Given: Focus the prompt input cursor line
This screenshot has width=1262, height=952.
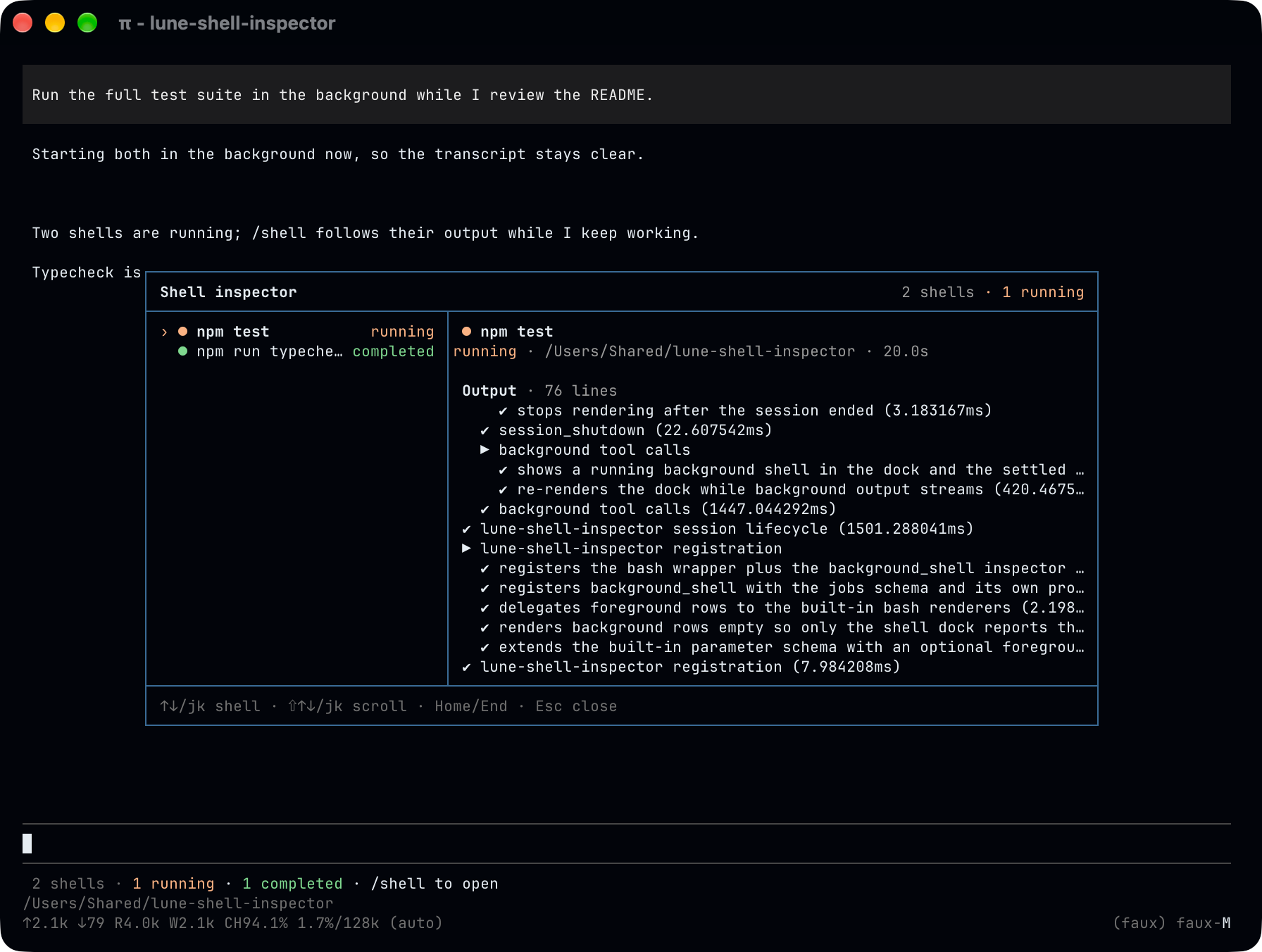Looking at the screenshot, I should point(627,844).
